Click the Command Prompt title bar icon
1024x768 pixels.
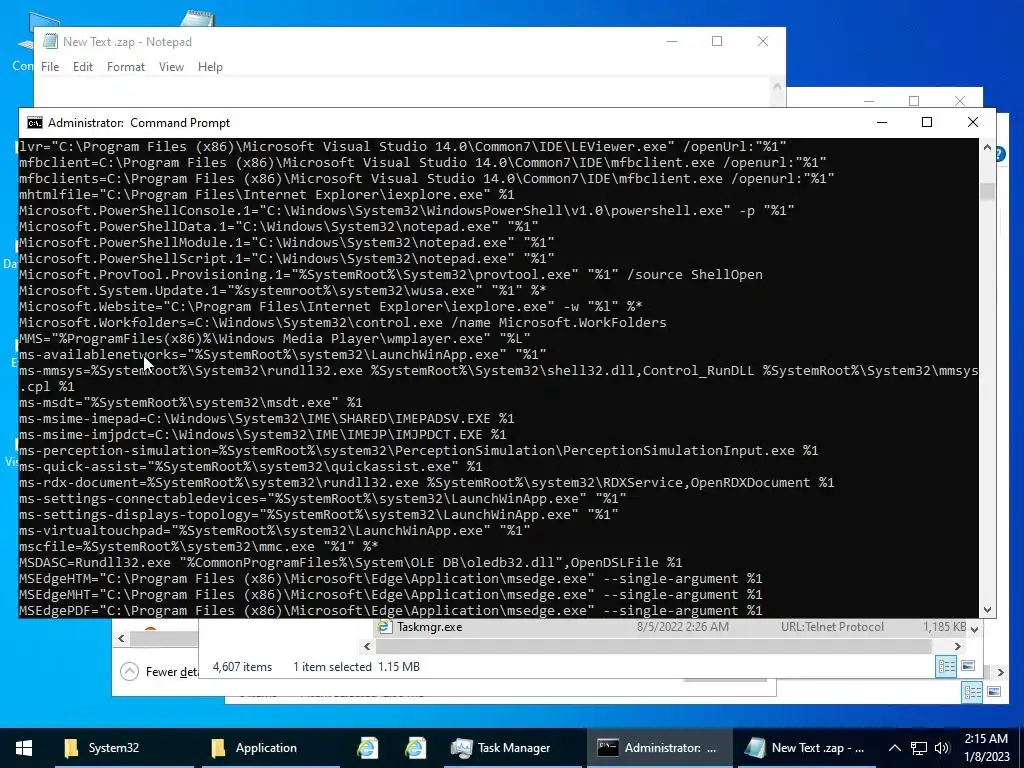[x=35, y=123]
